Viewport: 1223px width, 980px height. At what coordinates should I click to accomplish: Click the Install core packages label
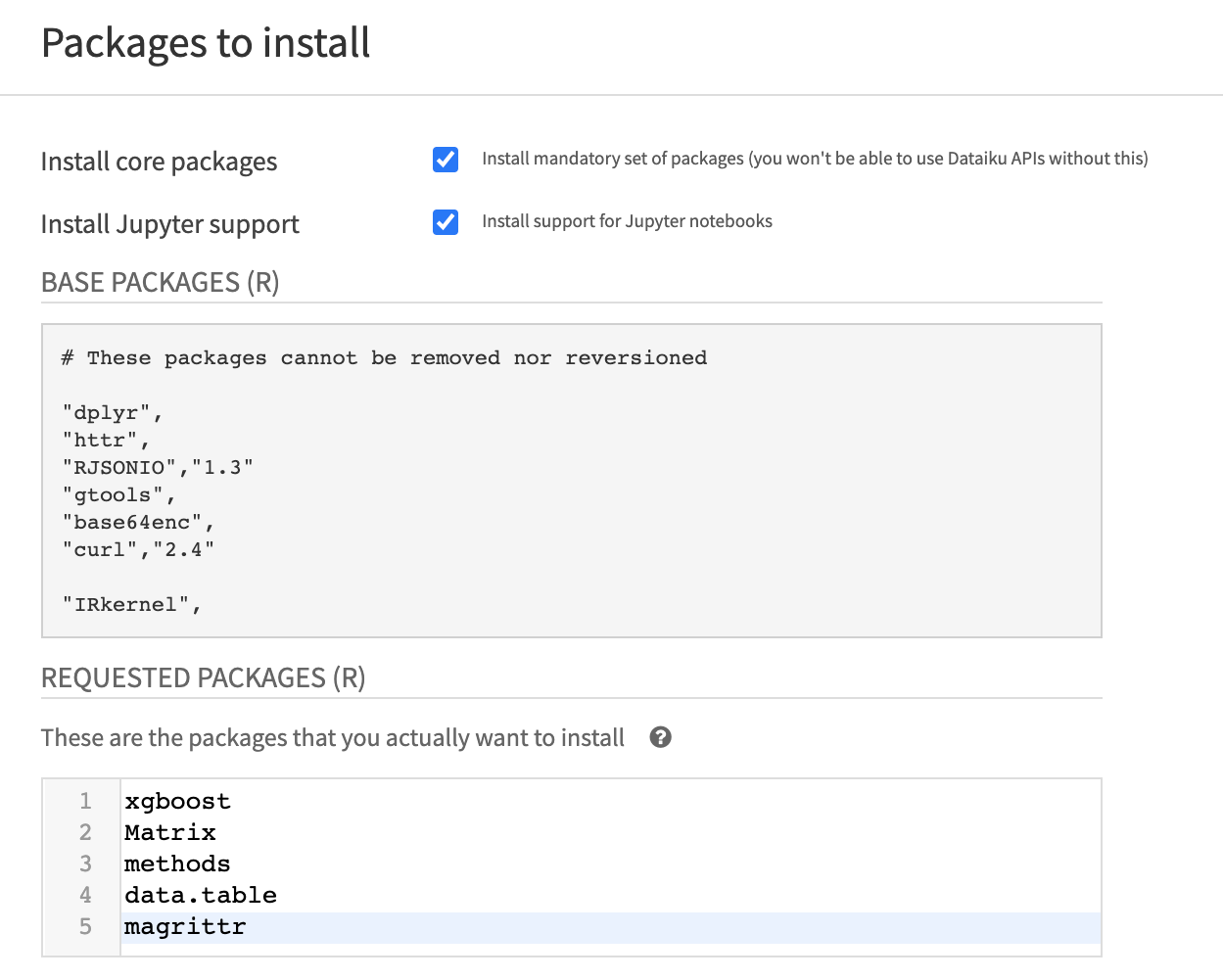point(160,162)
